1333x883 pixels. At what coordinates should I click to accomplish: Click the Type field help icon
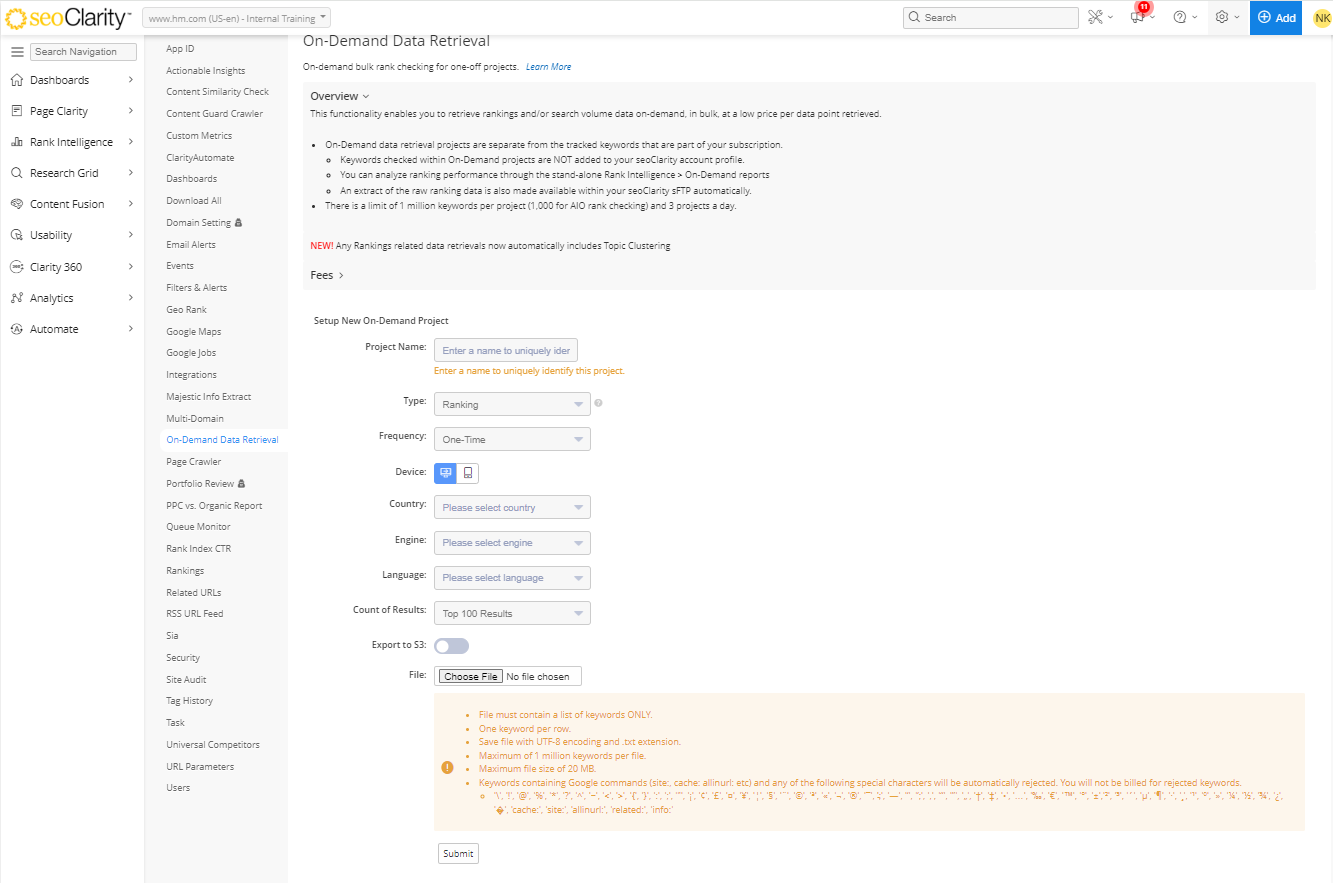click(598, 404)
